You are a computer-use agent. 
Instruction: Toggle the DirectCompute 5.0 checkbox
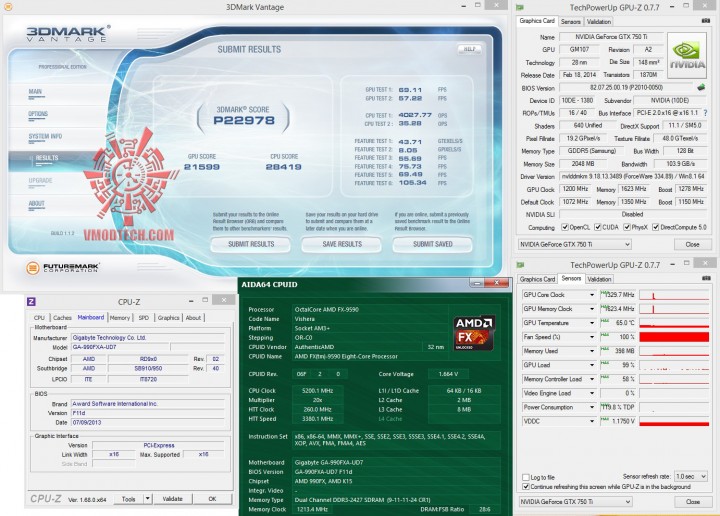(x=655, y=227)
